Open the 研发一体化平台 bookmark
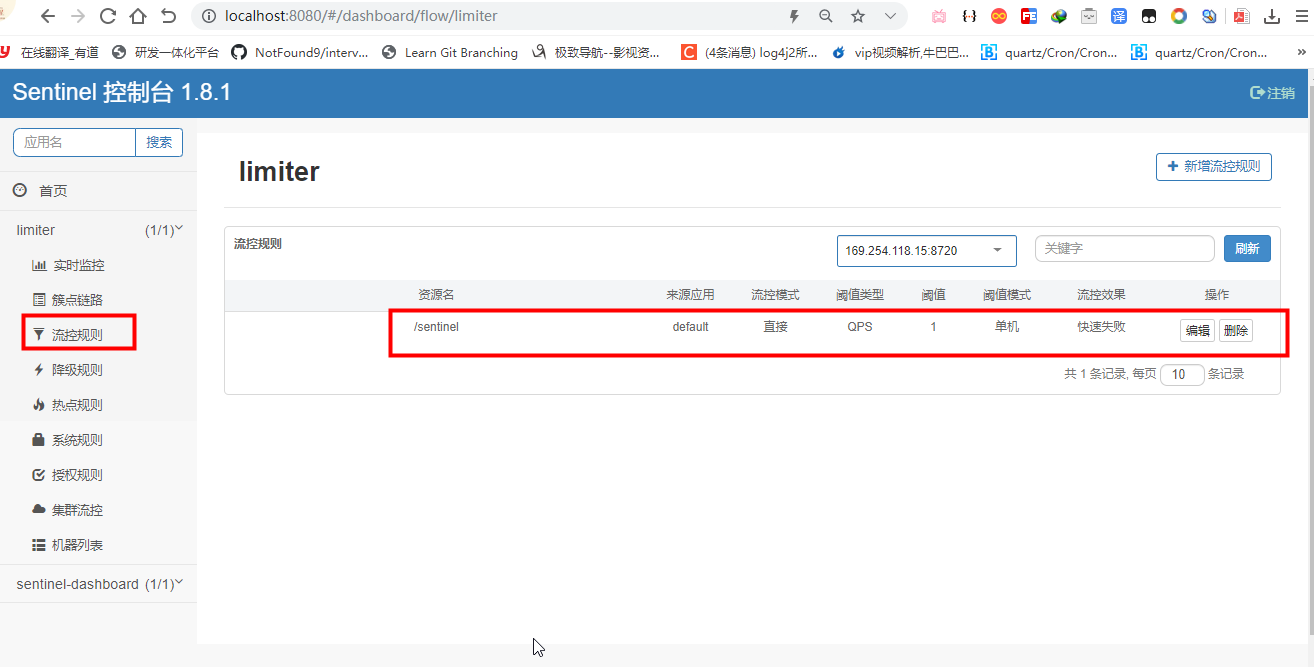The width and height of the screenshot is (1314, 667). pos(166,52)
